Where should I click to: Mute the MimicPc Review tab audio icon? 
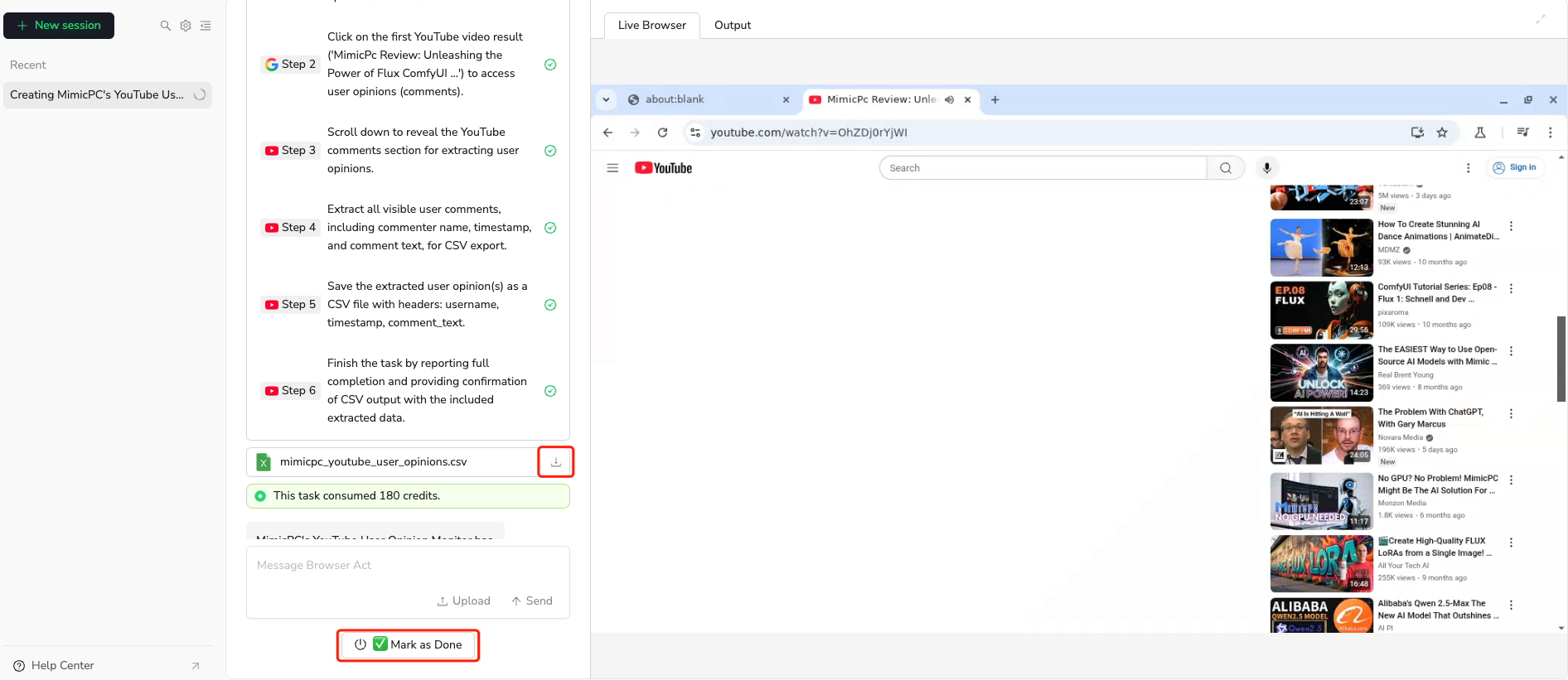[x=950, y=99]
